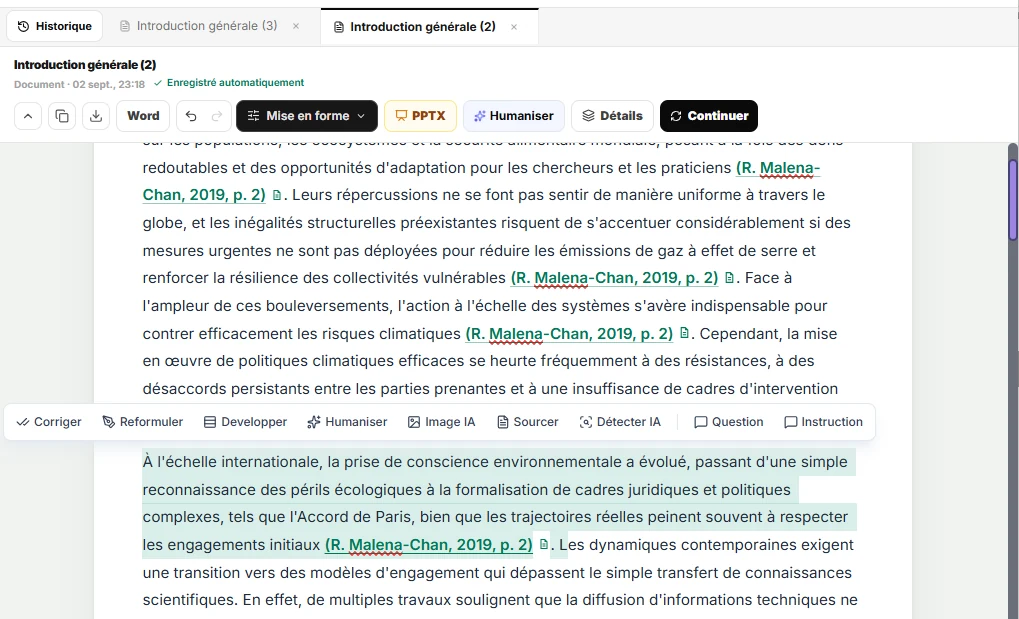Image resolution: width=1019 pixels, height=619 pixels.
Task: Open citation link after 'les praticiens'
Action: coord(778,168)
